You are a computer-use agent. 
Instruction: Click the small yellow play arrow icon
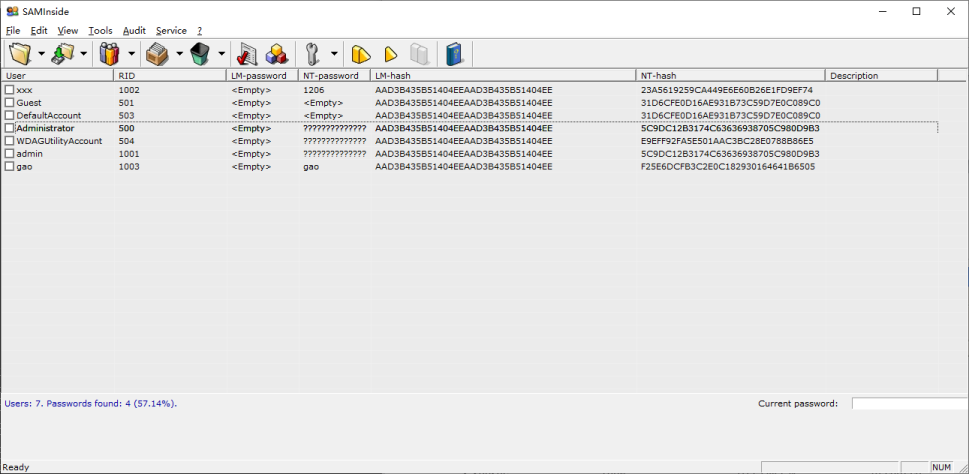[x=391, y=54]
